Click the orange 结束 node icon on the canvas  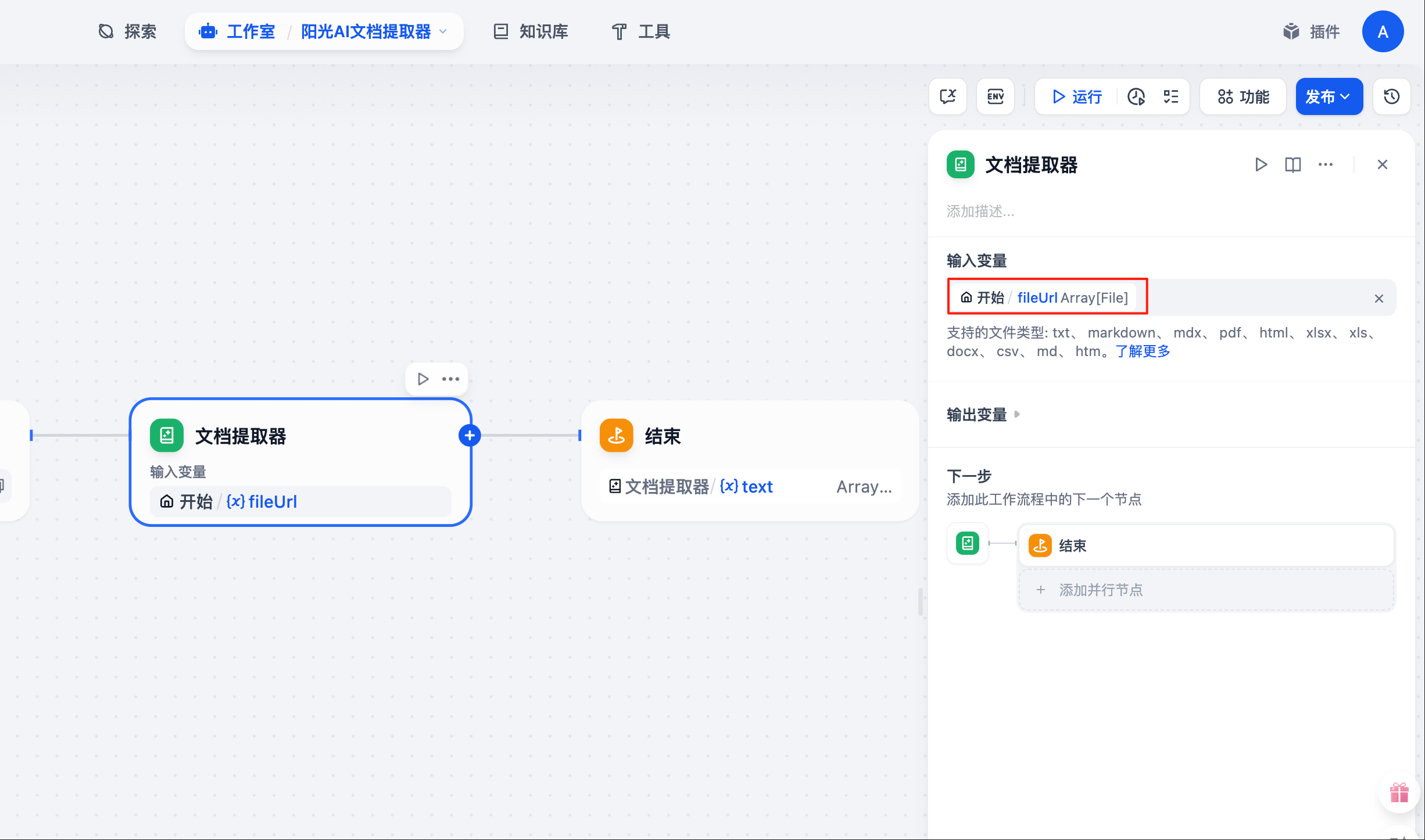617,435
